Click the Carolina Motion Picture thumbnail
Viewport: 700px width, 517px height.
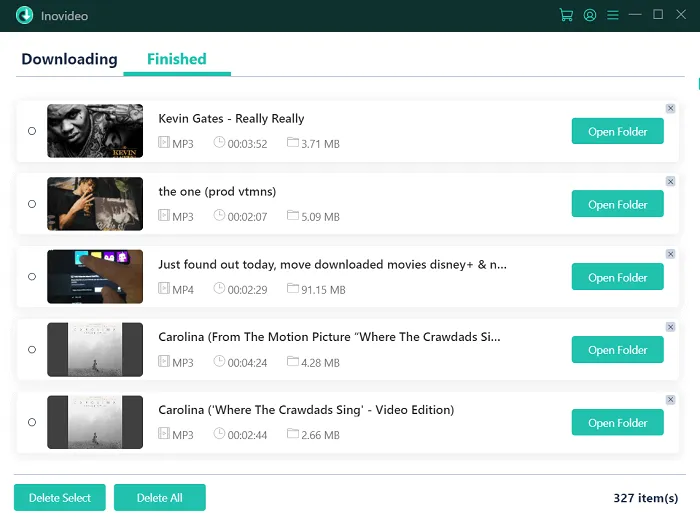point(95,350)
